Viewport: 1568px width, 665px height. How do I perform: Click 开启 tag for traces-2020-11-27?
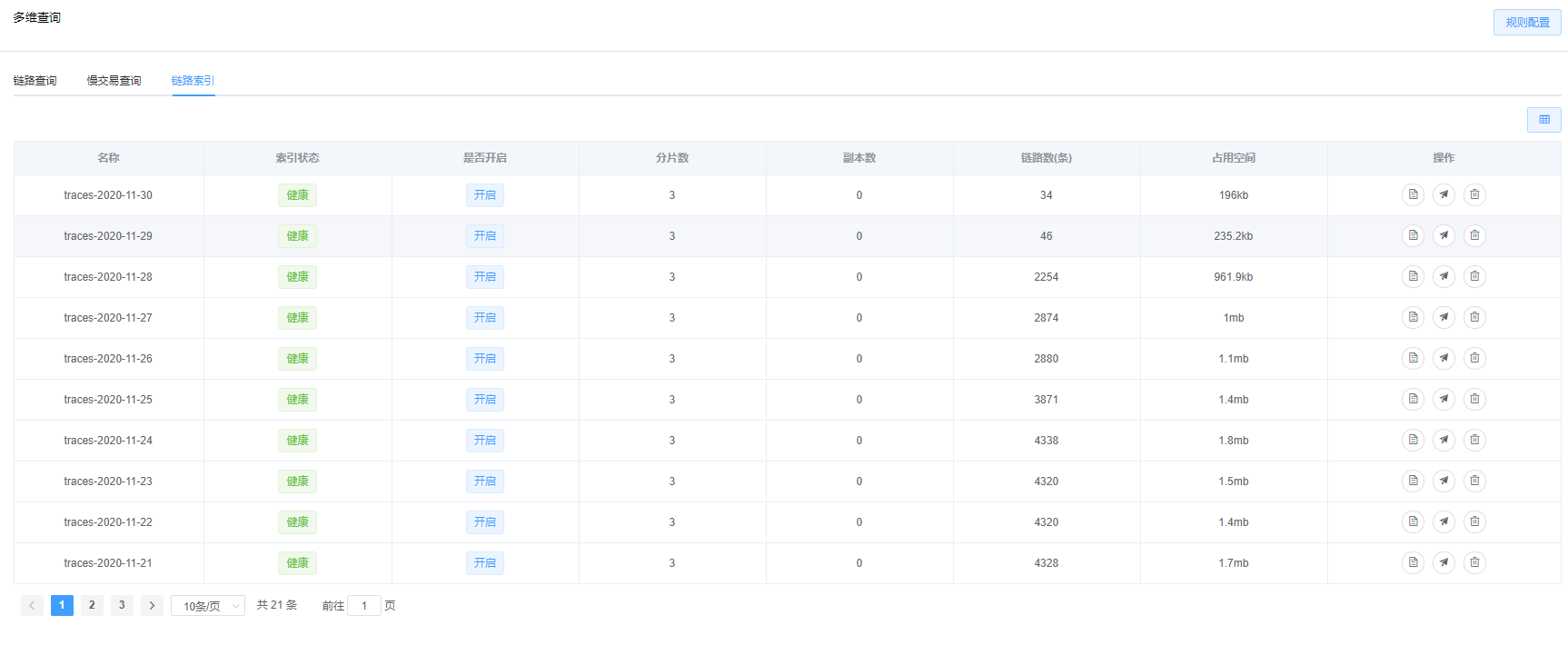pos(485,318)
